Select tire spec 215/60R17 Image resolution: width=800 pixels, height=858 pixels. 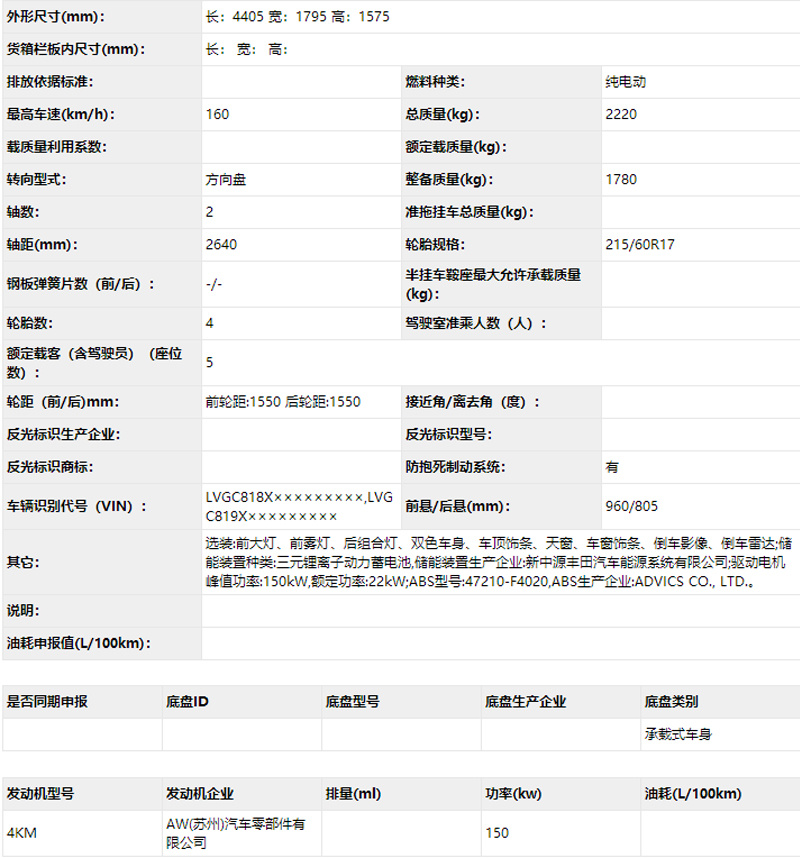(640, 245)
